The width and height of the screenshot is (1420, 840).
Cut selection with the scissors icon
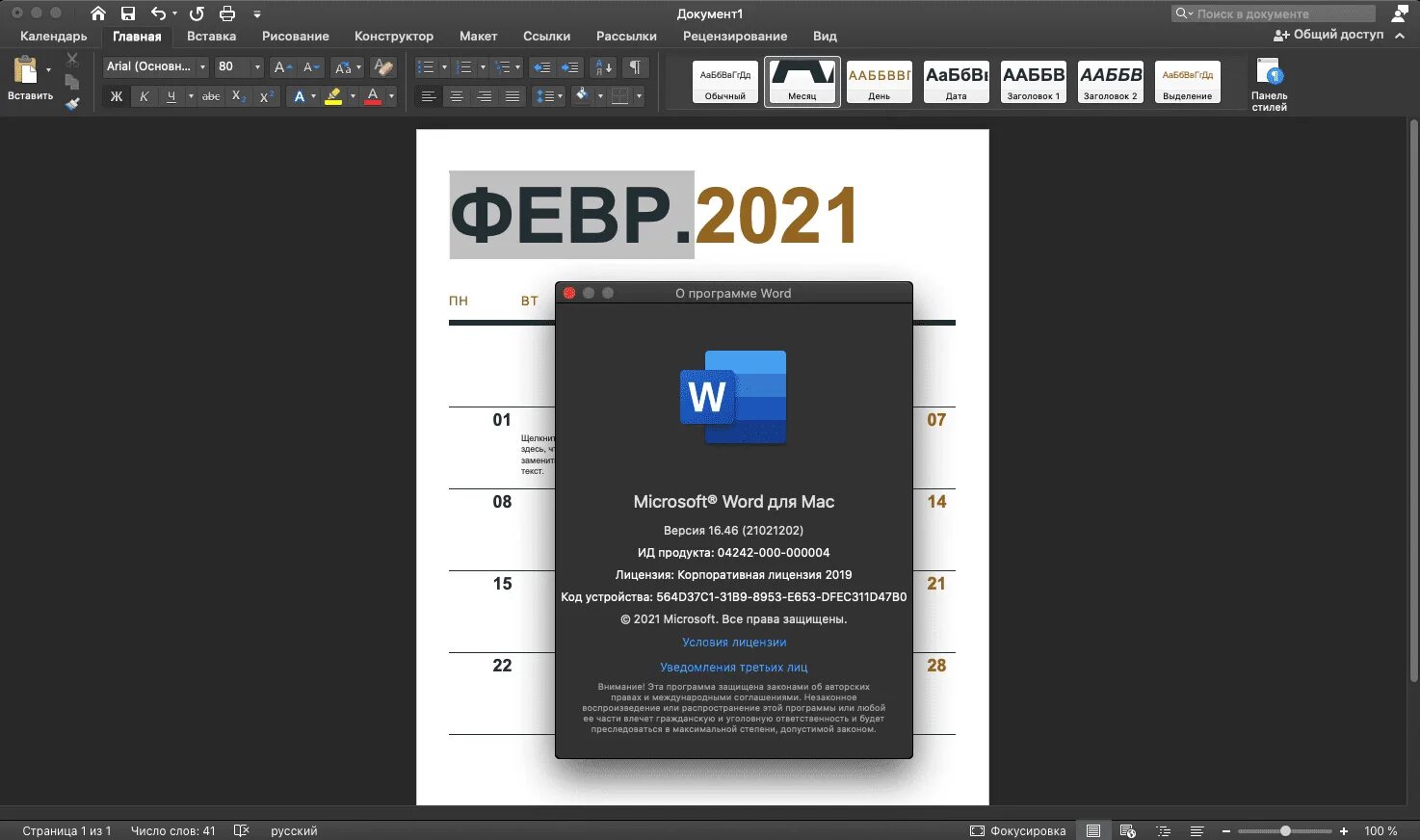point(72,60)
